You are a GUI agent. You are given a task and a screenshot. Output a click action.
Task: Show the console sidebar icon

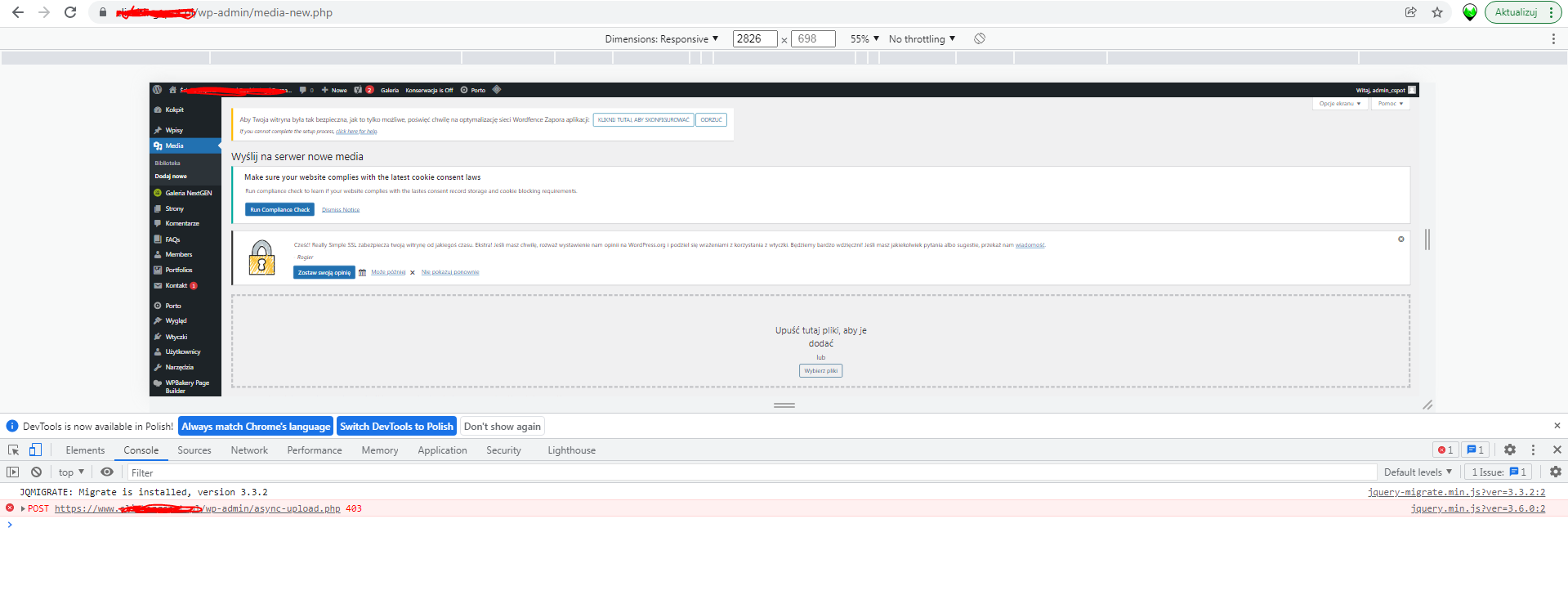pyautogui.click(x=12, y=472)
